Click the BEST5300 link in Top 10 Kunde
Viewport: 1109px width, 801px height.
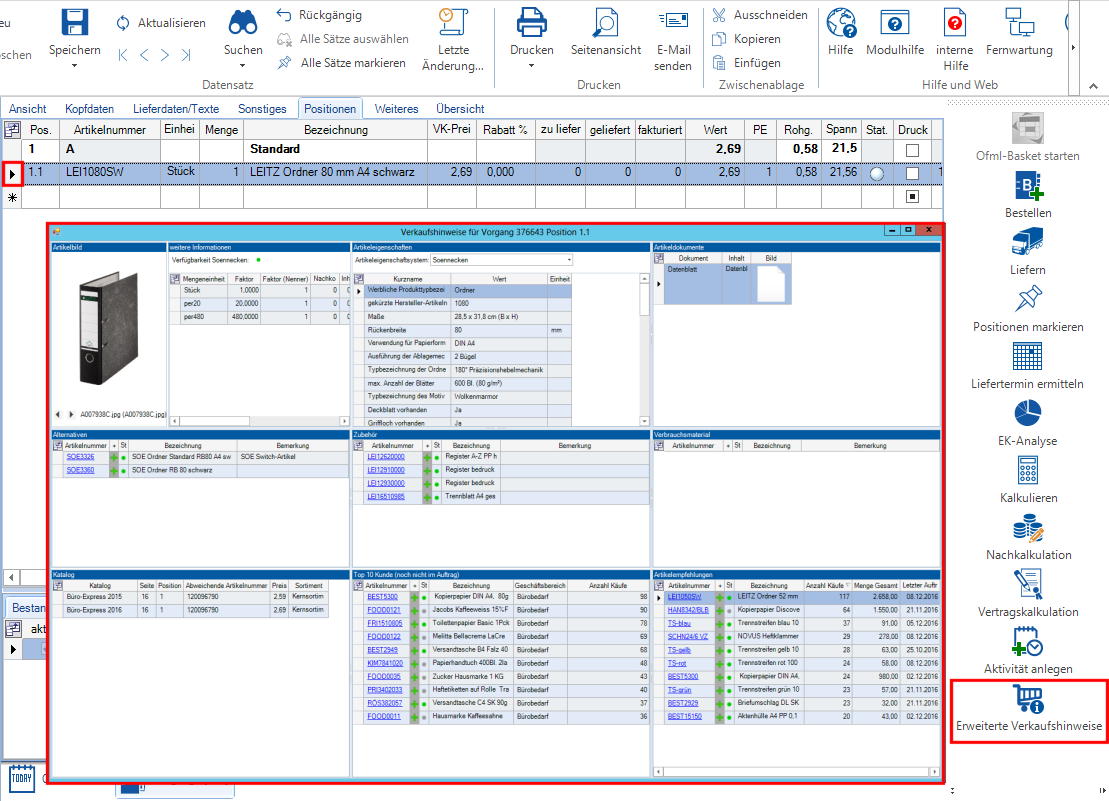click(383, 597)
